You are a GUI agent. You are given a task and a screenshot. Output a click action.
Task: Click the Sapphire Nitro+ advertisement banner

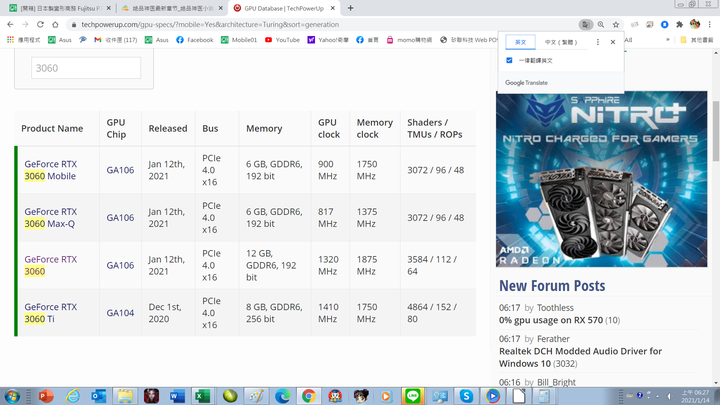602,179
